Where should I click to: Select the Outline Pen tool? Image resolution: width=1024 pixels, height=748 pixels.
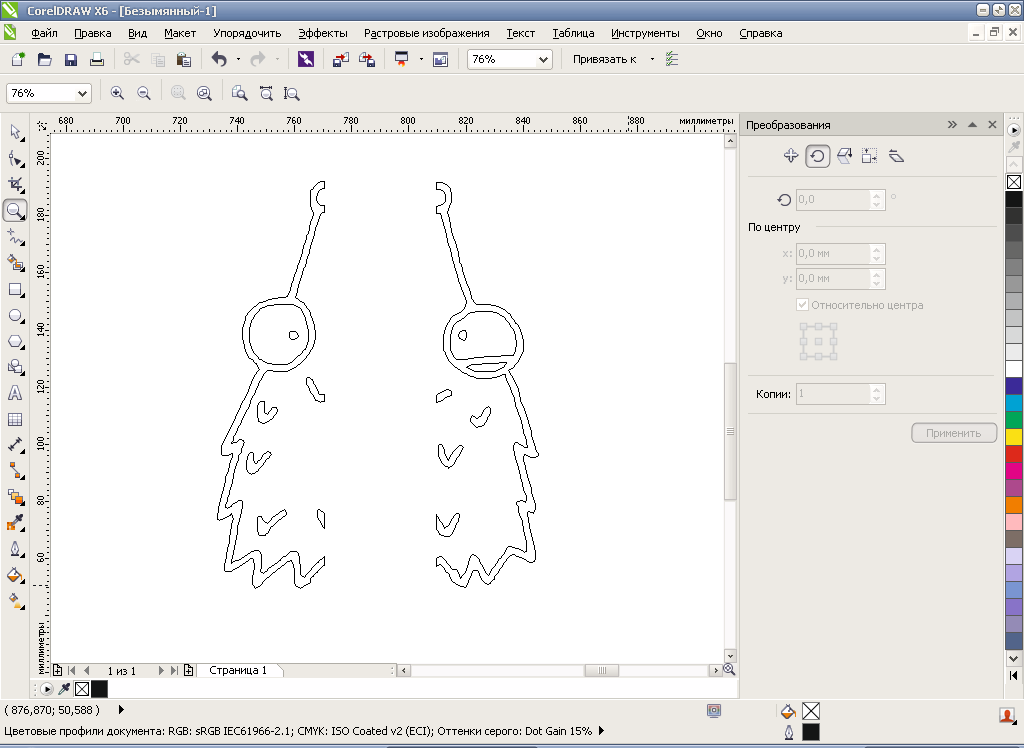[15, 549]
